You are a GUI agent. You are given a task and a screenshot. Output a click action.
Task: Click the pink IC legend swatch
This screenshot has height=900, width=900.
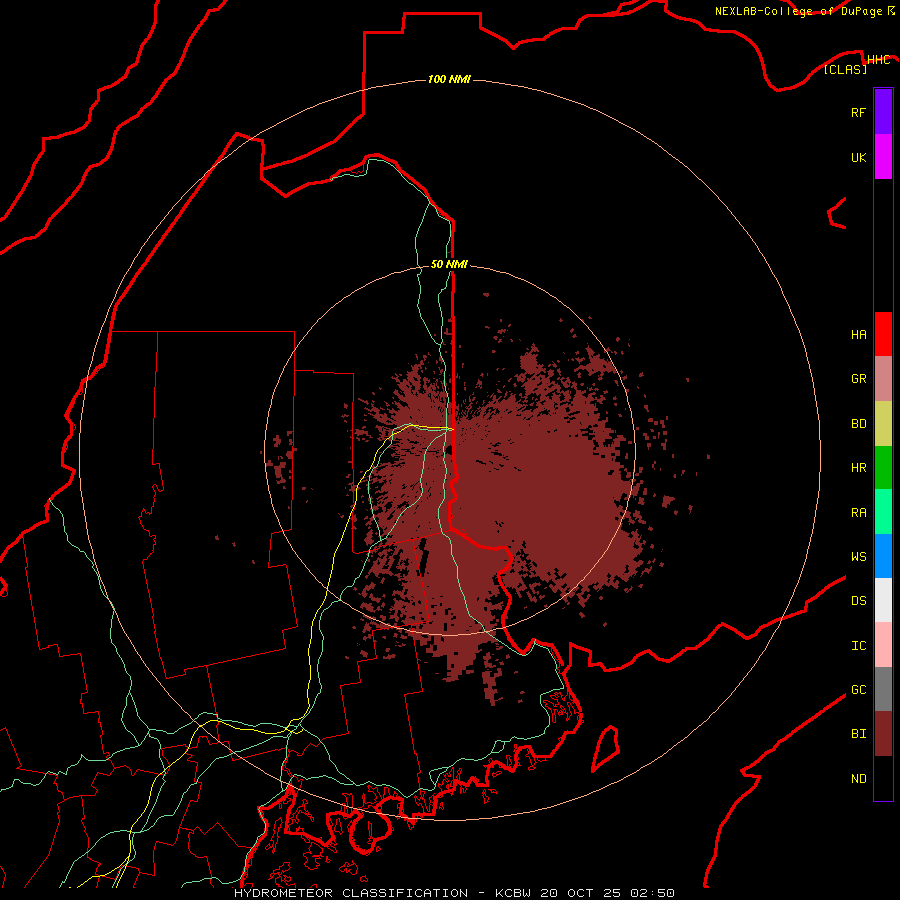pyautogui.click(x=883, y=645)
